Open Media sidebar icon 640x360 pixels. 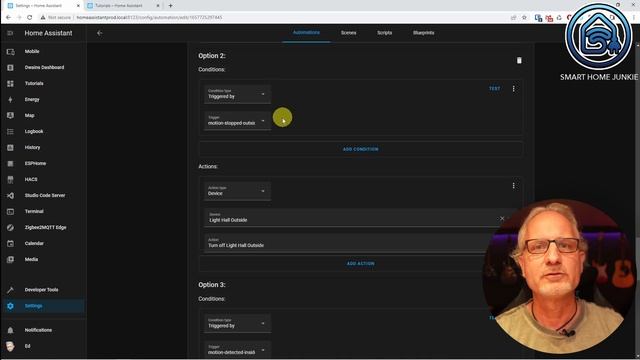(x=11, y=260)
